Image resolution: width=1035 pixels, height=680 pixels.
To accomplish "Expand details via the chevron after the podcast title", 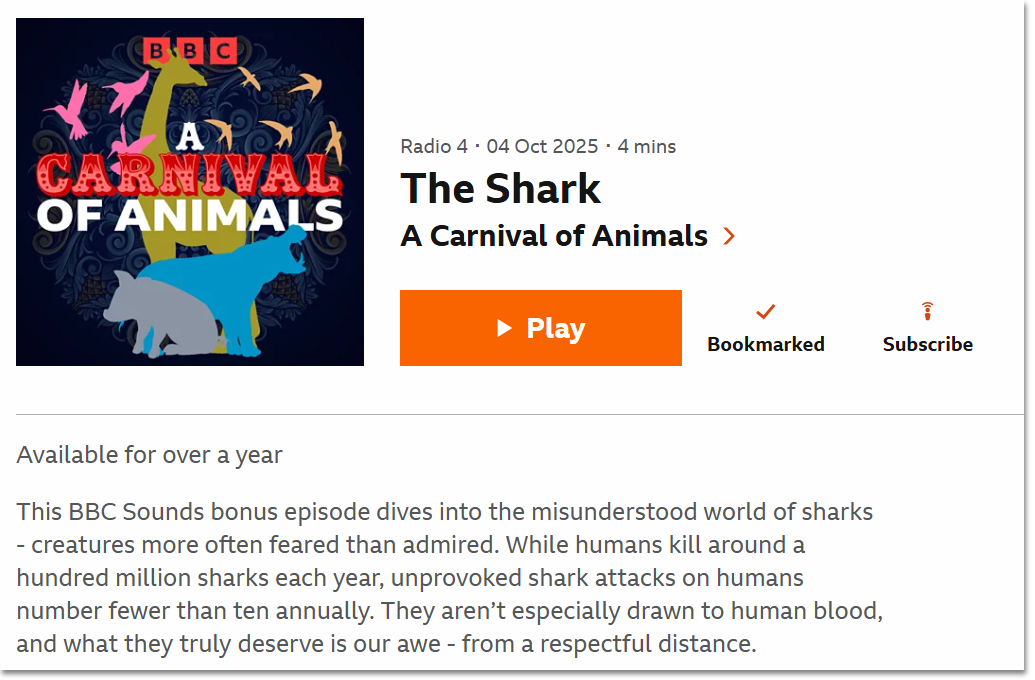I will 730,236.
